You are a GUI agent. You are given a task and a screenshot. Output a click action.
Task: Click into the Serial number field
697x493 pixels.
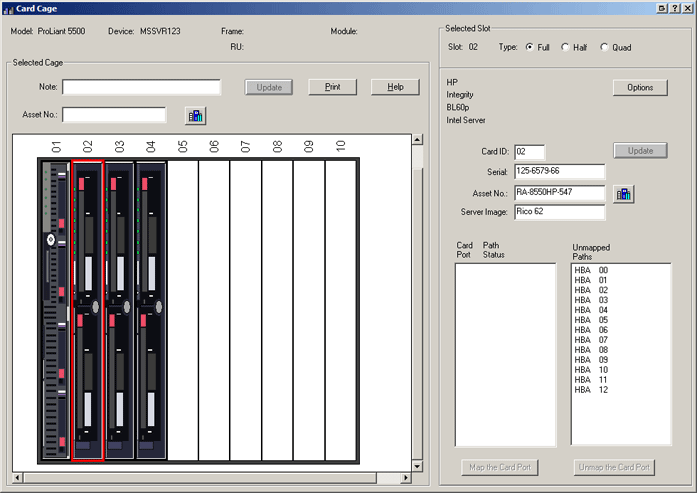[560, 171]
